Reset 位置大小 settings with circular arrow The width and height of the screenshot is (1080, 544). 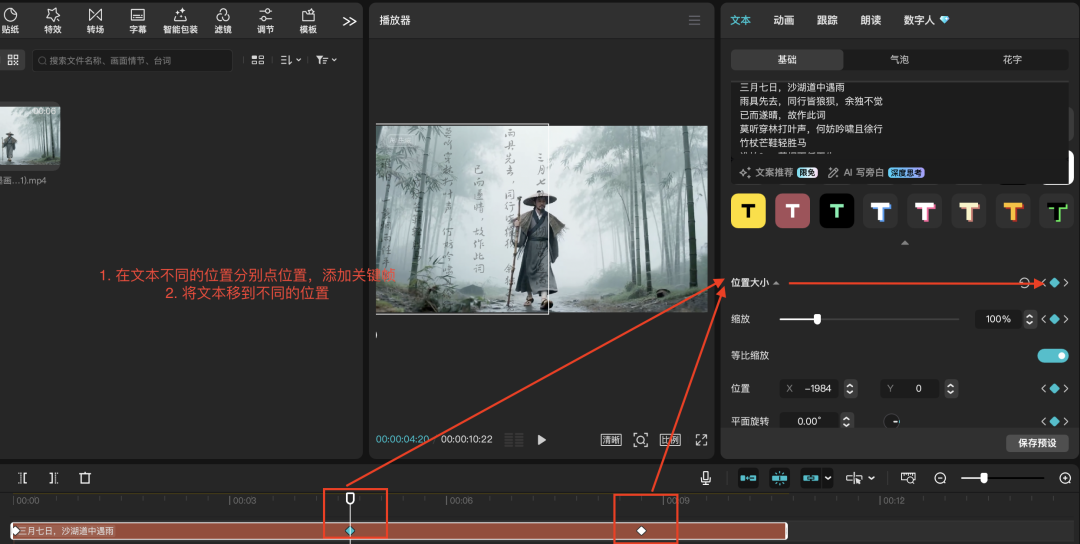1024,282
